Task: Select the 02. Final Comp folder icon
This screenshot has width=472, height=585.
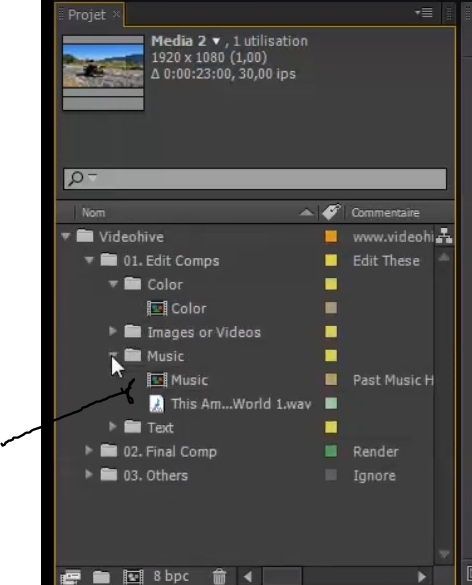Action: tap(109, 451)
